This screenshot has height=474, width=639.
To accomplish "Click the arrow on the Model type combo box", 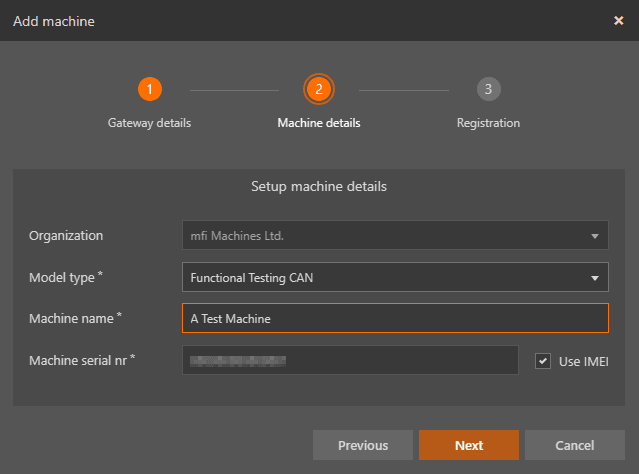I will coord(595,277).
